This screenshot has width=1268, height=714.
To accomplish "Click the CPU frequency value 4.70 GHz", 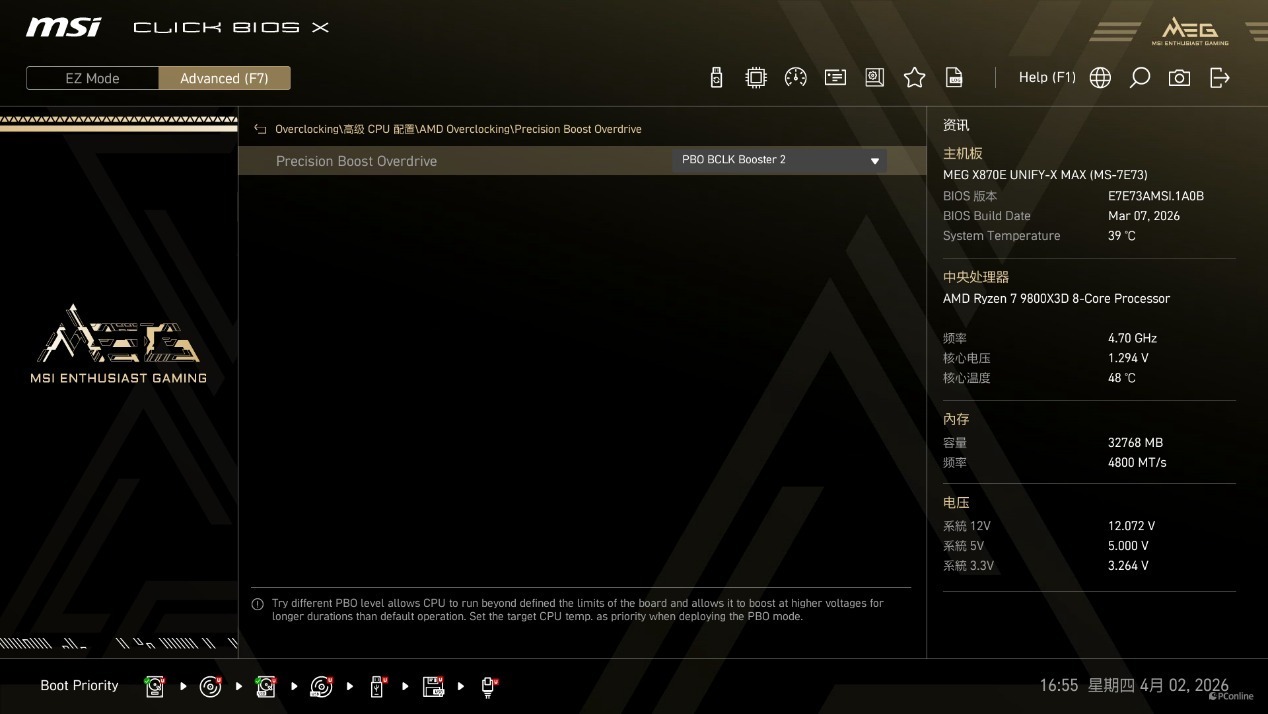I will coord(1132,339).
